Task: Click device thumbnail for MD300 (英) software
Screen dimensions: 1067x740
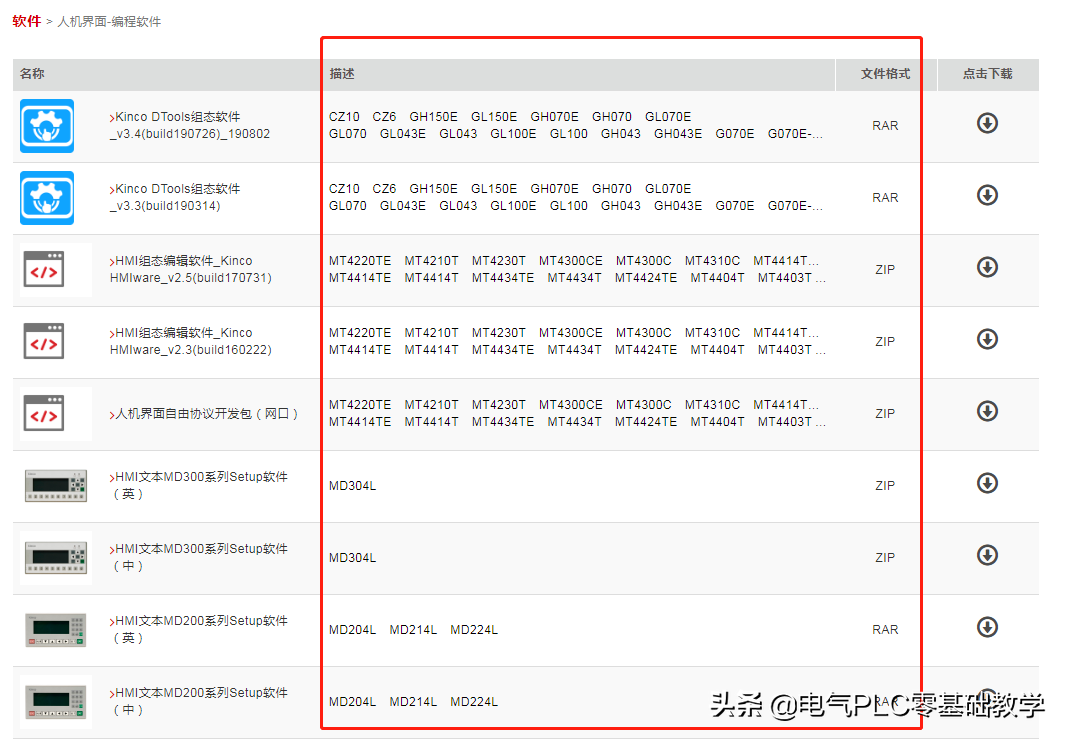Action: (56, 485)
